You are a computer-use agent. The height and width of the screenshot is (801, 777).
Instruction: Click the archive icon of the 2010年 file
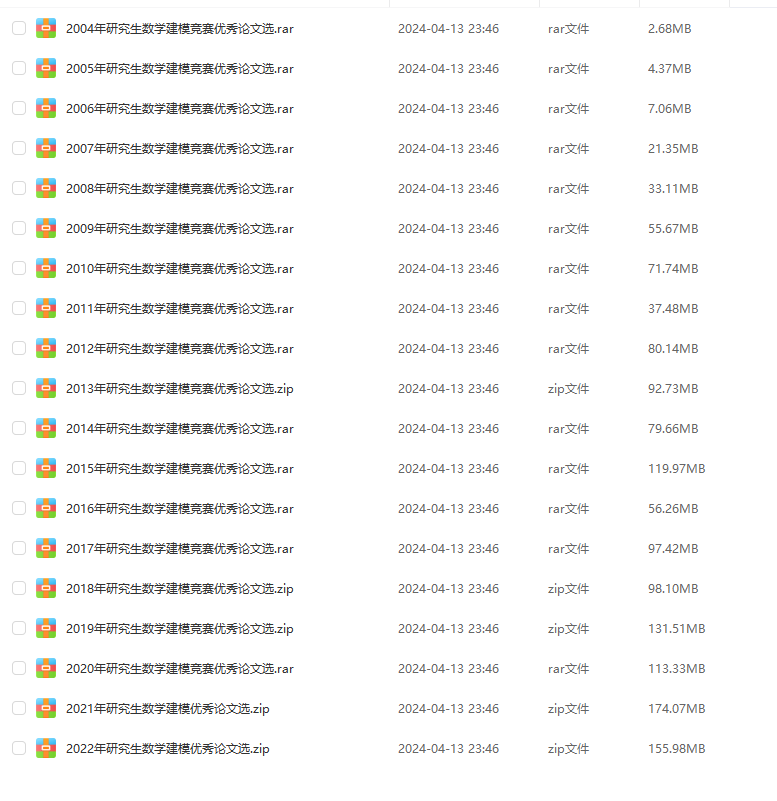(45, 269)
